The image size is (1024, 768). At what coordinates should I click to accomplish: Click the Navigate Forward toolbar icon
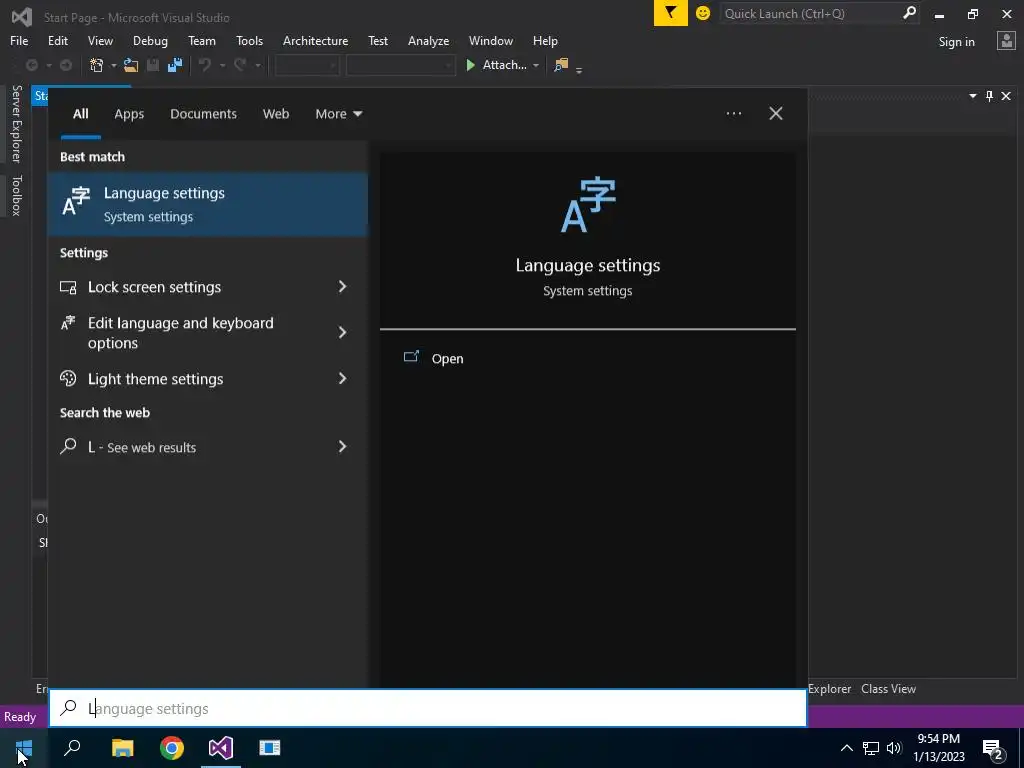click(66, 65)
